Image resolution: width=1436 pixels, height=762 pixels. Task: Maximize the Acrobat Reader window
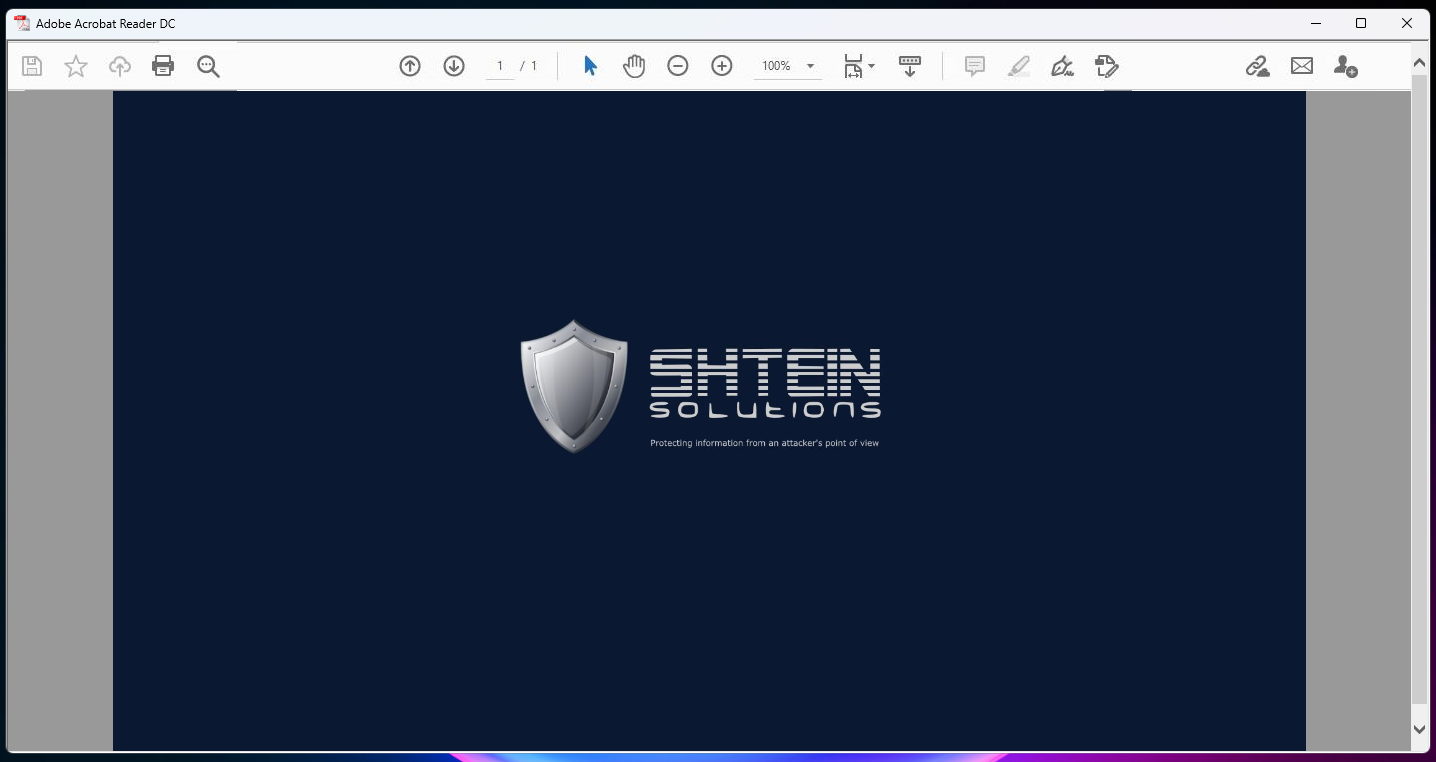point(1361,23)
